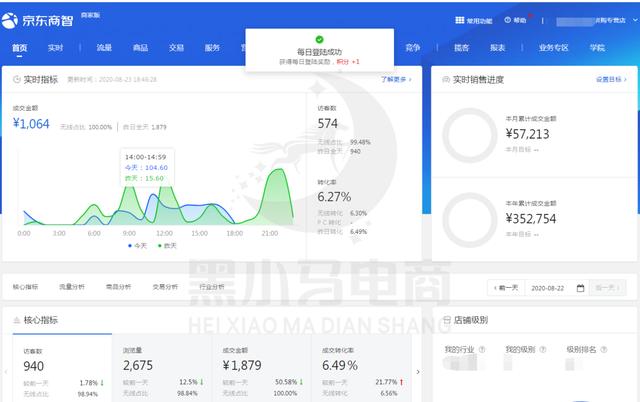Open the 业务专区 tab
This screenshot has width=640, height=402.
[x=553, y=48]
